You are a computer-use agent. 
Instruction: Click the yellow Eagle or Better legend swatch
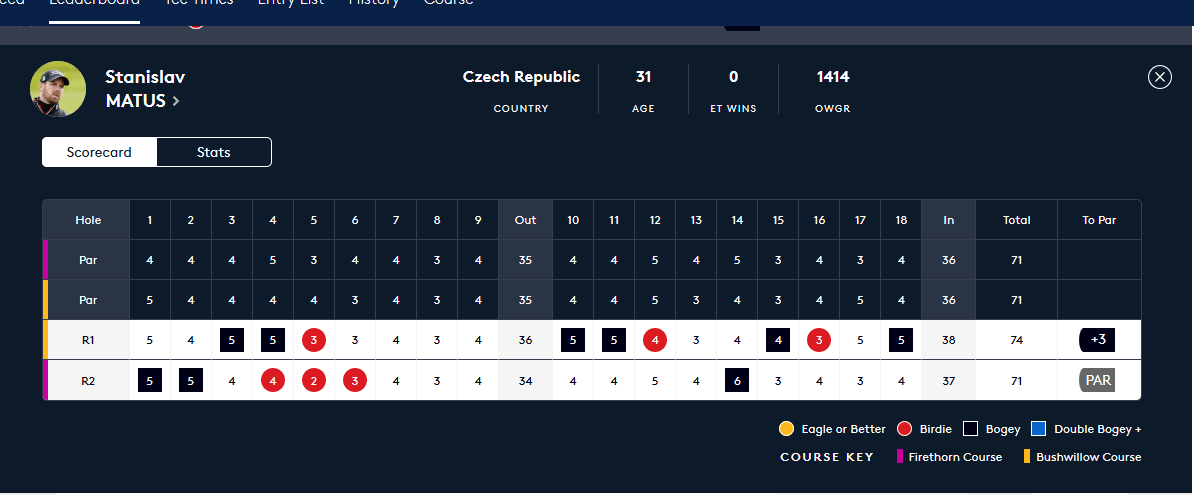tap(787, 429)
